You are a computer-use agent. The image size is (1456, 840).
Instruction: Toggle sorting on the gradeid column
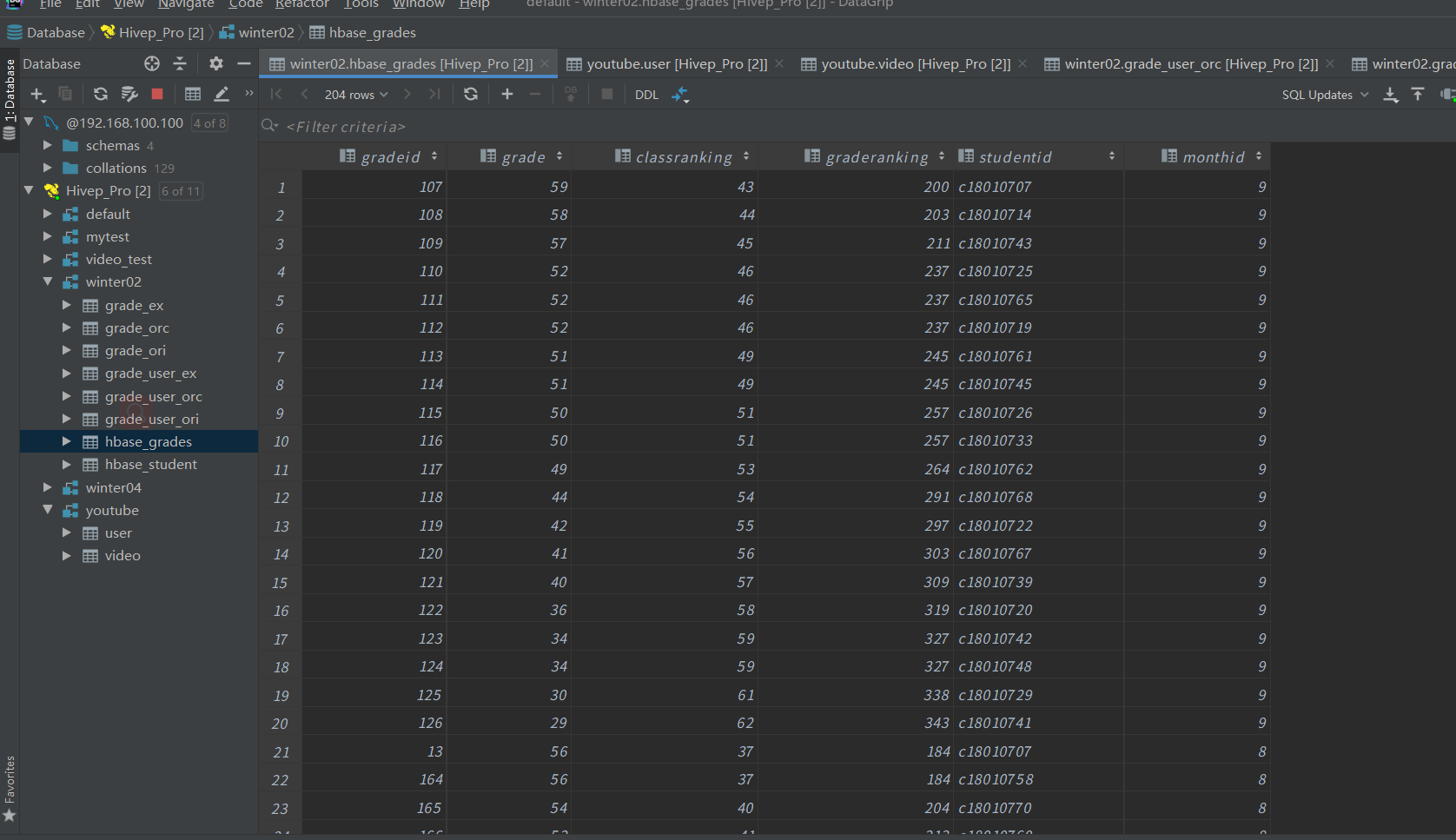pyautogui.click(x=436, y=156)
